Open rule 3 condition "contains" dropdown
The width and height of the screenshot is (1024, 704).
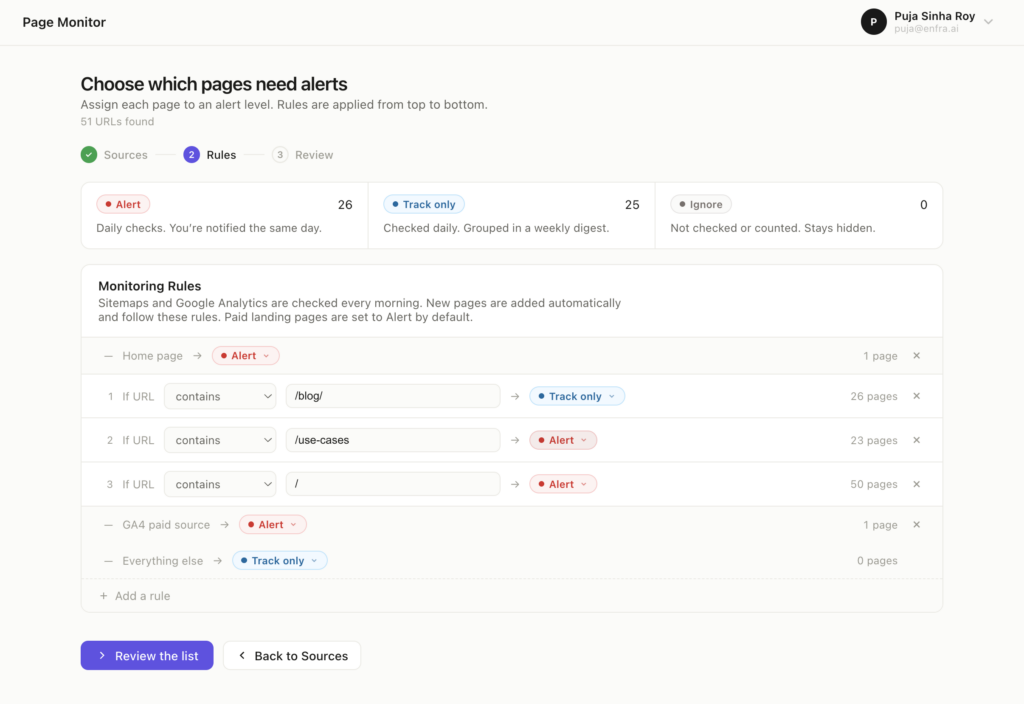point(220,484)
